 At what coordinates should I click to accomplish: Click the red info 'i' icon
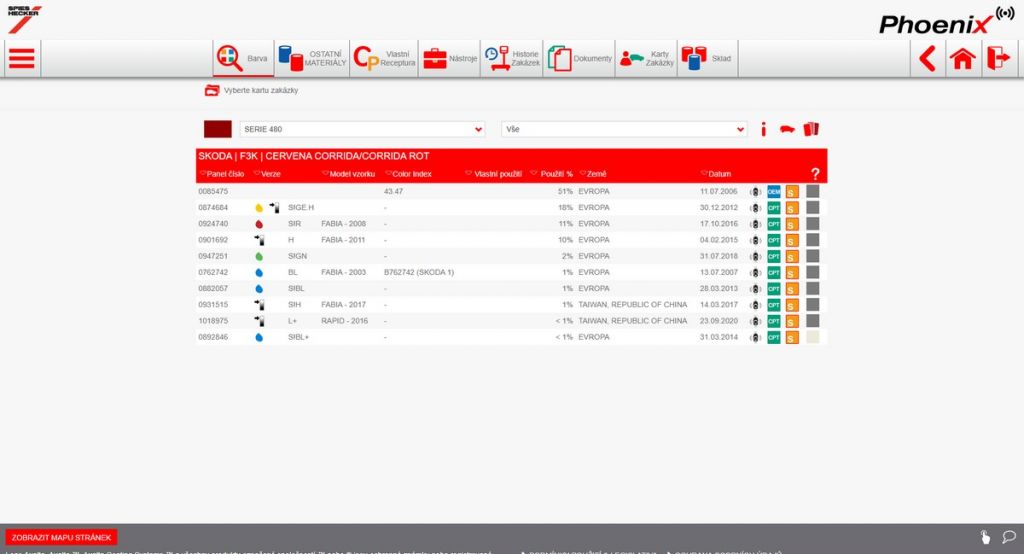click(x=763, y=129)
